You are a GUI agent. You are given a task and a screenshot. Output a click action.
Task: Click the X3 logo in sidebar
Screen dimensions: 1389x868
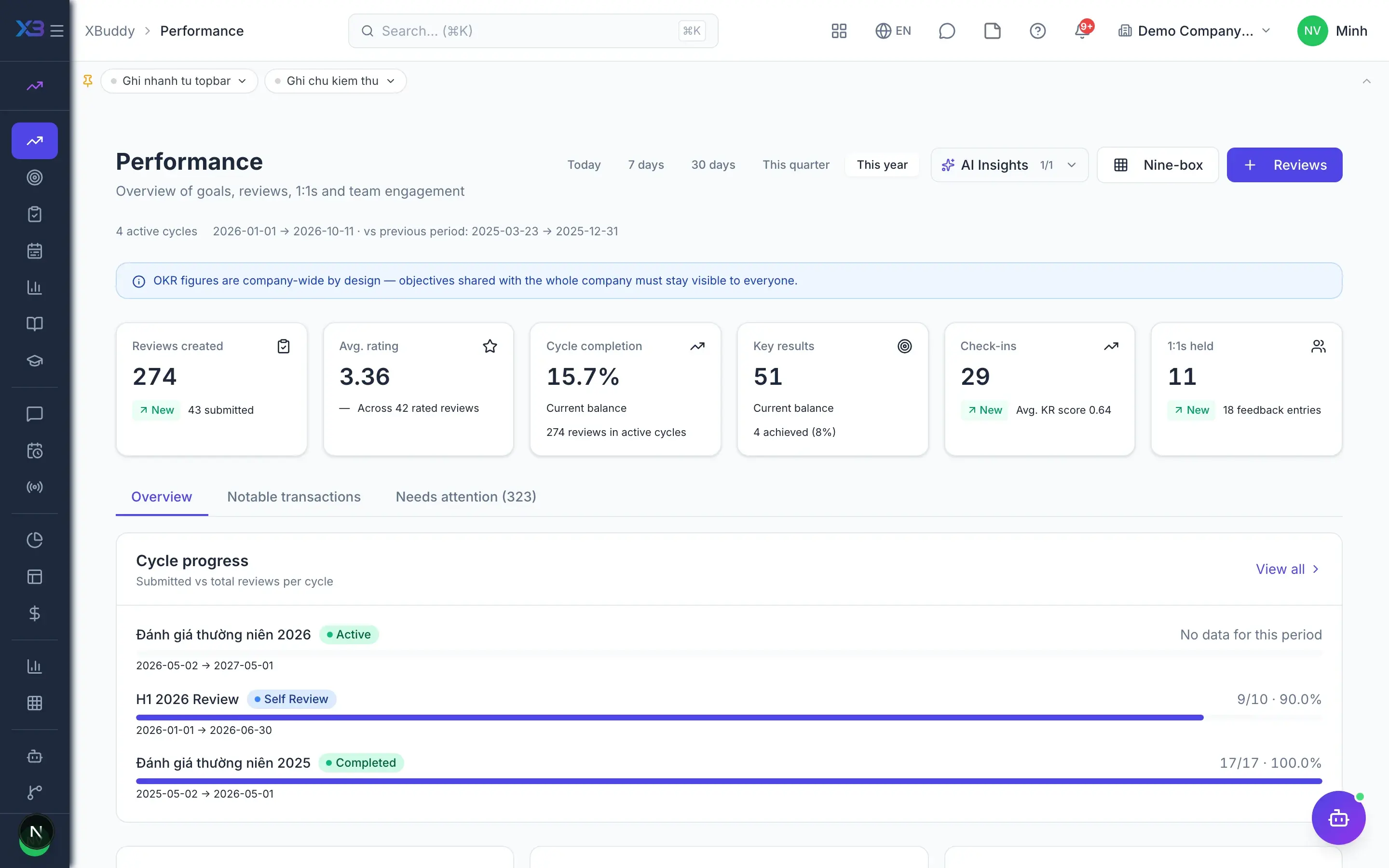point(30,29)
